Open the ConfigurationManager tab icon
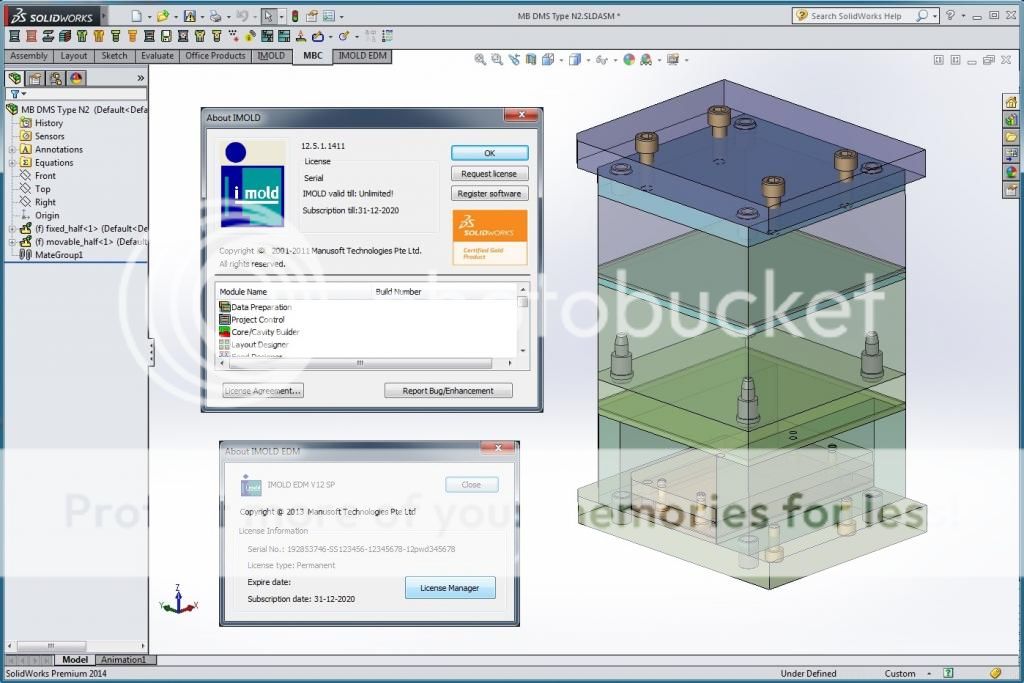 [55, 78]
